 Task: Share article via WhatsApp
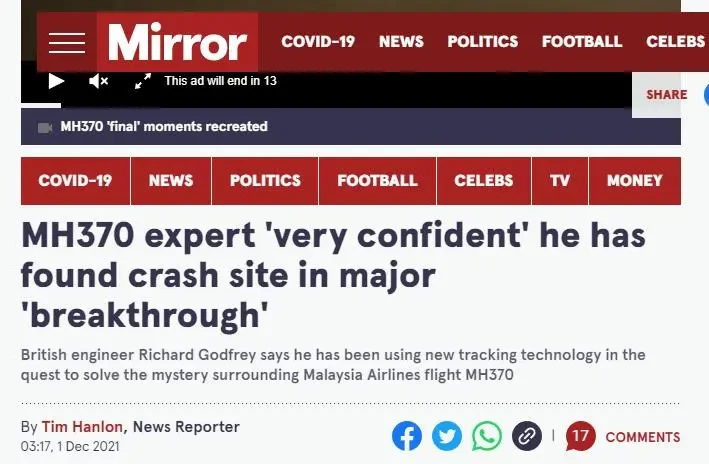point(487,436)
